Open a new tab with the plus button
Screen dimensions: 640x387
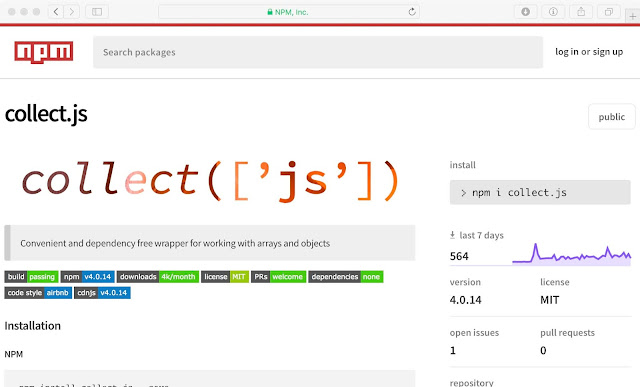[x=633, y=16]
